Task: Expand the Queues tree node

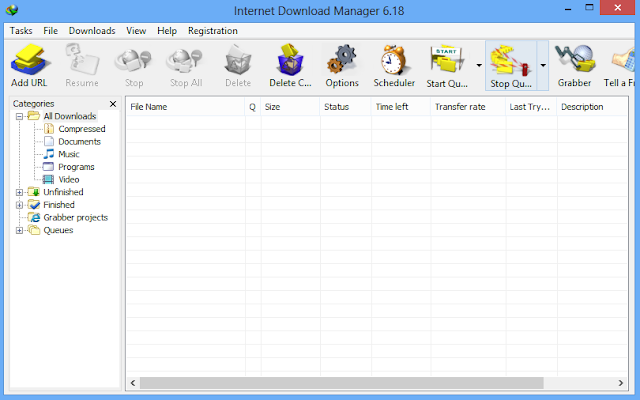Action: point(19,231)
